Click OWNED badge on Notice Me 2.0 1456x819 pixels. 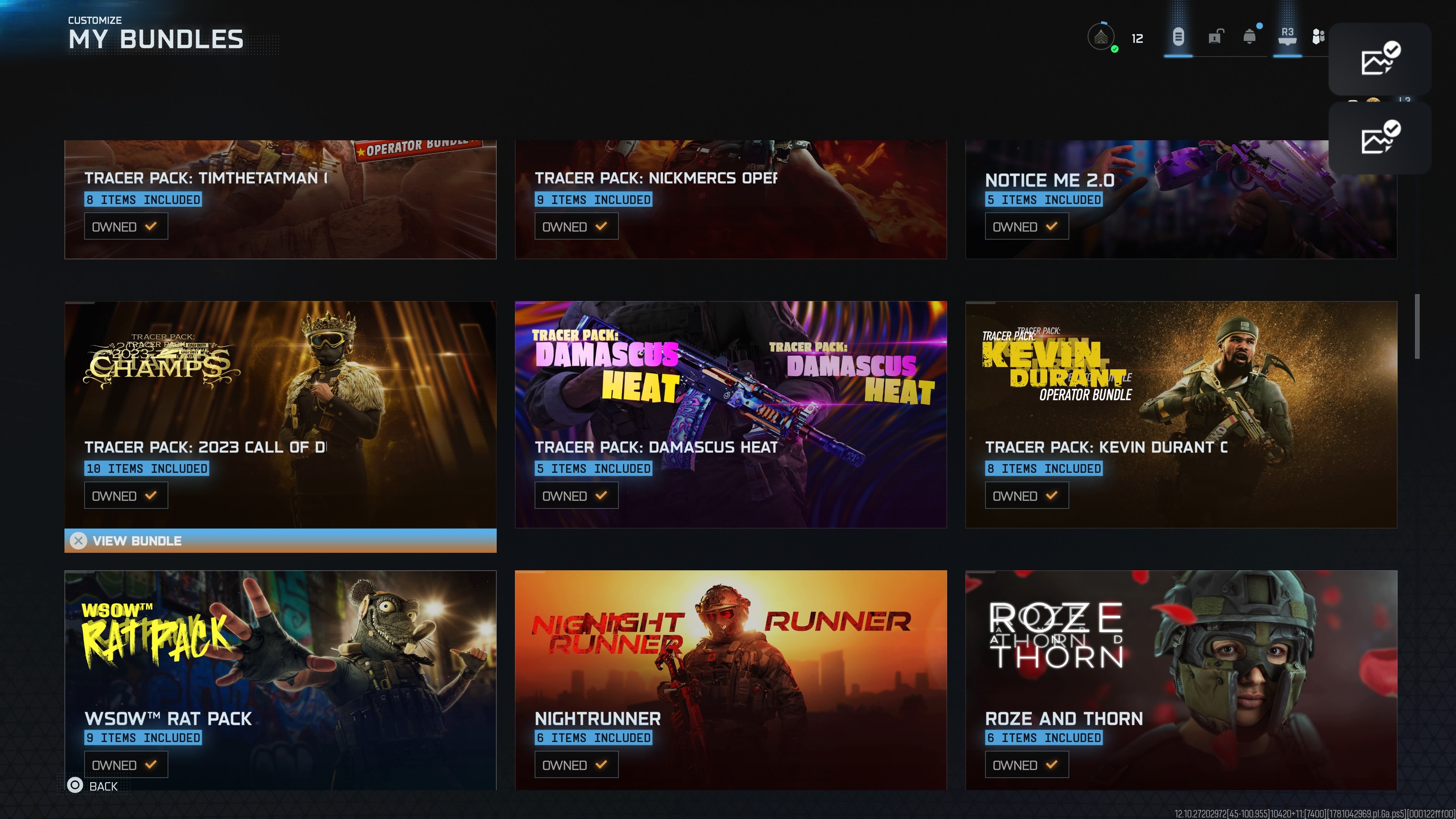[x=1026, y=226]
